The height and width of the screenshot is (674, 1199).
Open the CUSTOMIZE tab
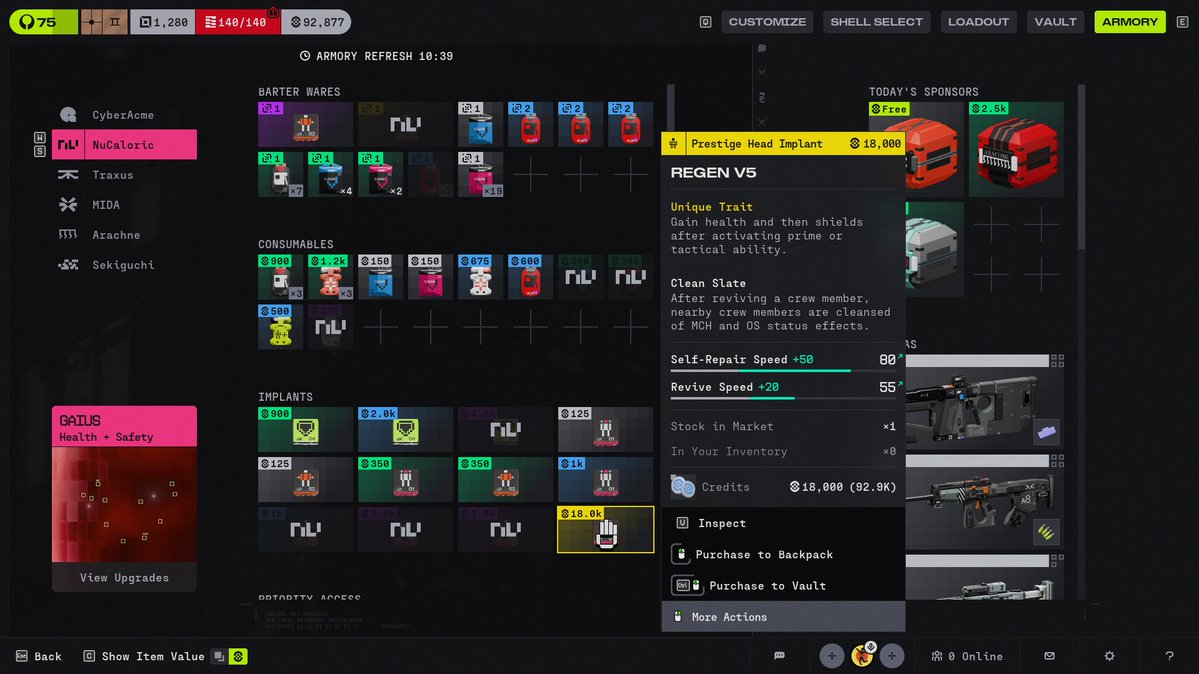[x=767, y=21]
